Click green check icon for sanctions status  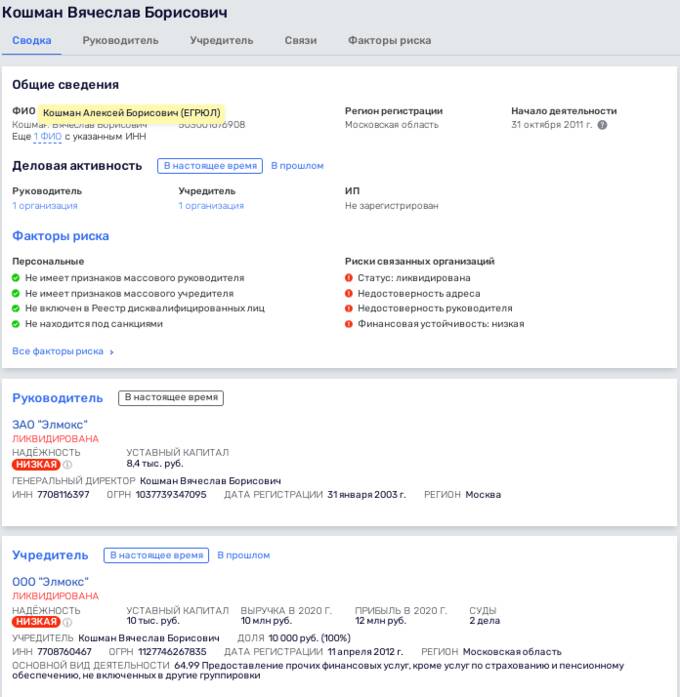click(x=16, y=324)
